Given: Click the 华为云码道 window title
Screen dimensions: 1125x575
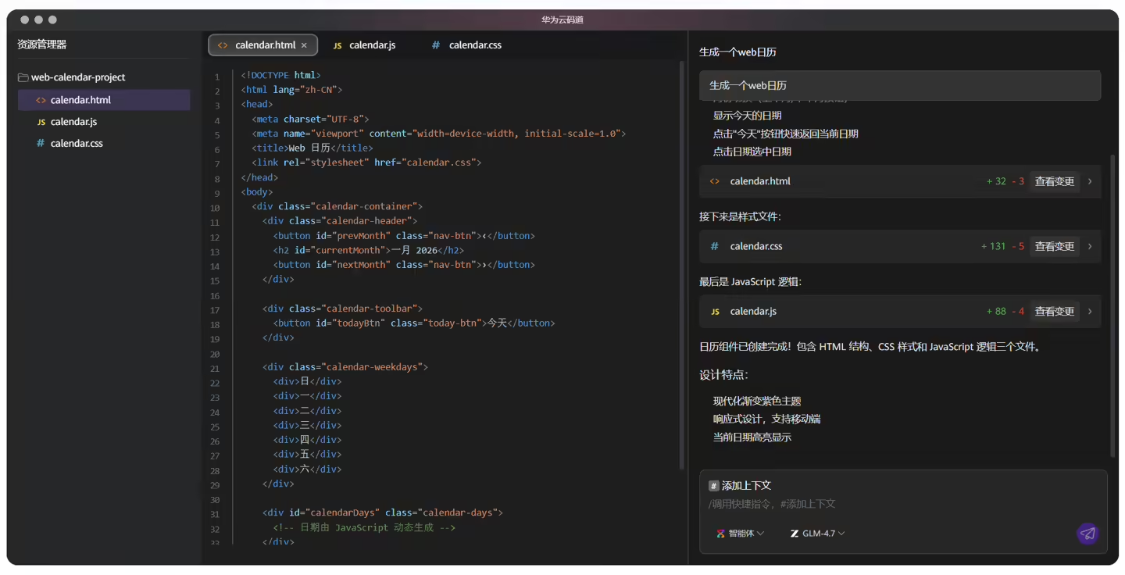Looking at the screenshot, I should pyautogui.click(x=562, y=20).
